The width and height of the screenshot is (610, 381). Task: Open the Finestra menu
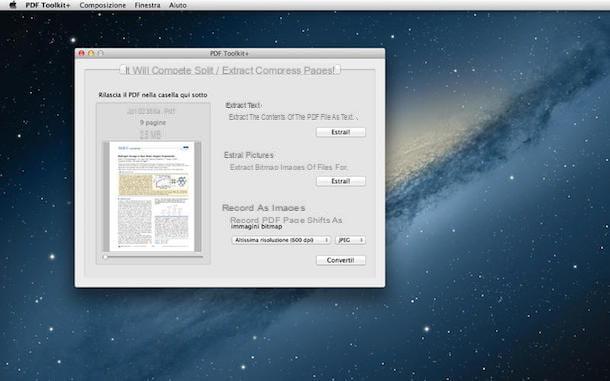[147, 5]
